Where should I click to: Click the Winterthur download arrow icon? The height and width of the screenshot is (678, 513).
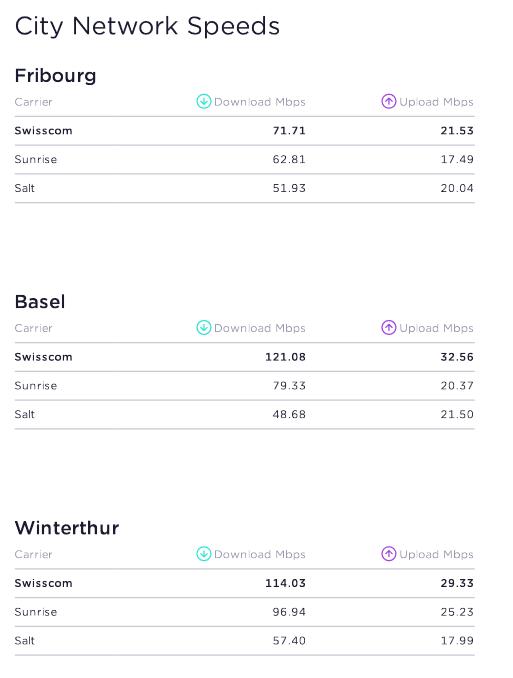tap(203, 554)
